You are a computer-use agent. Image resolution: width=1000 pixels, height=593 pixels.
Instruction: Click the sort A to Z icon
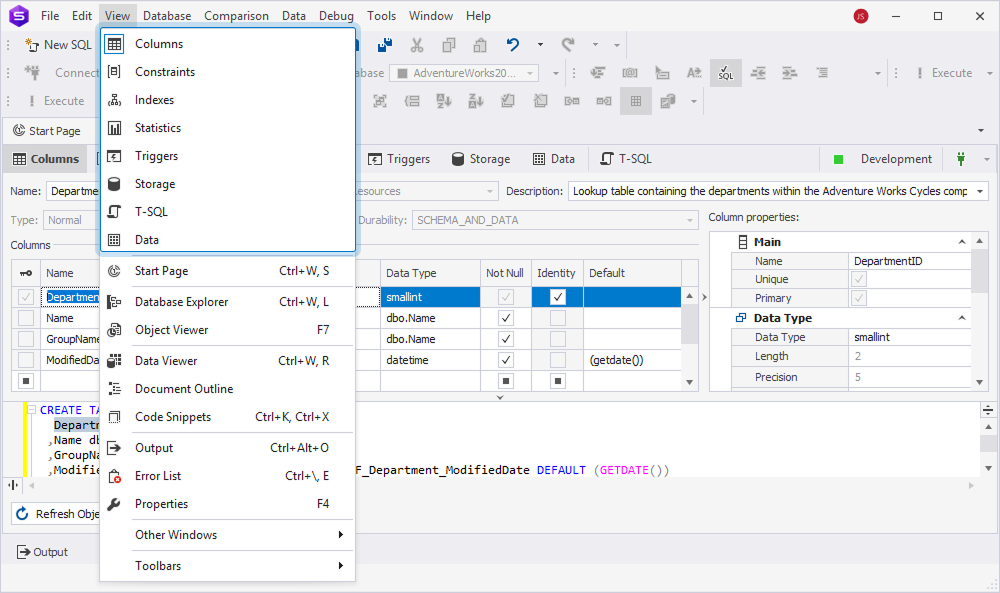[x=444, y=101]
